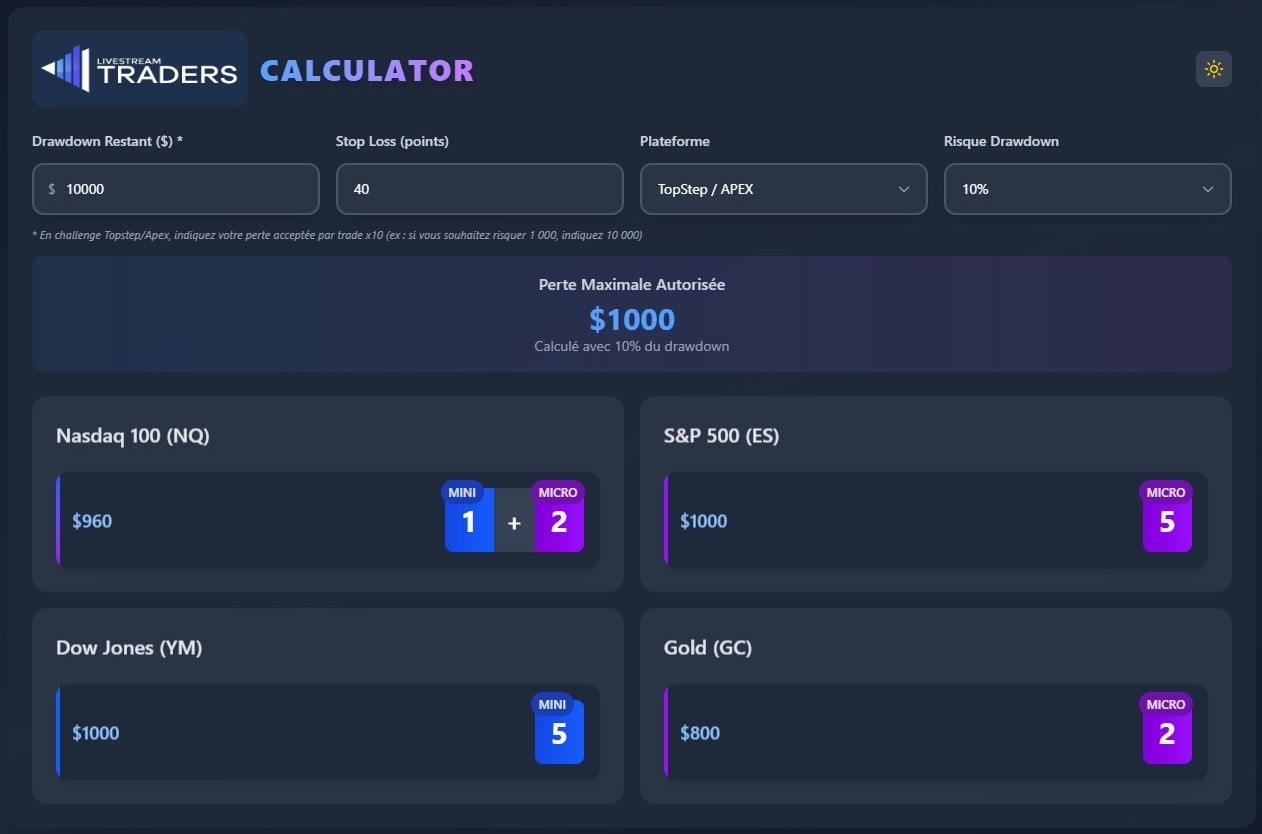Screen dimensions: 1262x834
Task: Toggle light mode with the sun icon
Action: point(1213,68)
